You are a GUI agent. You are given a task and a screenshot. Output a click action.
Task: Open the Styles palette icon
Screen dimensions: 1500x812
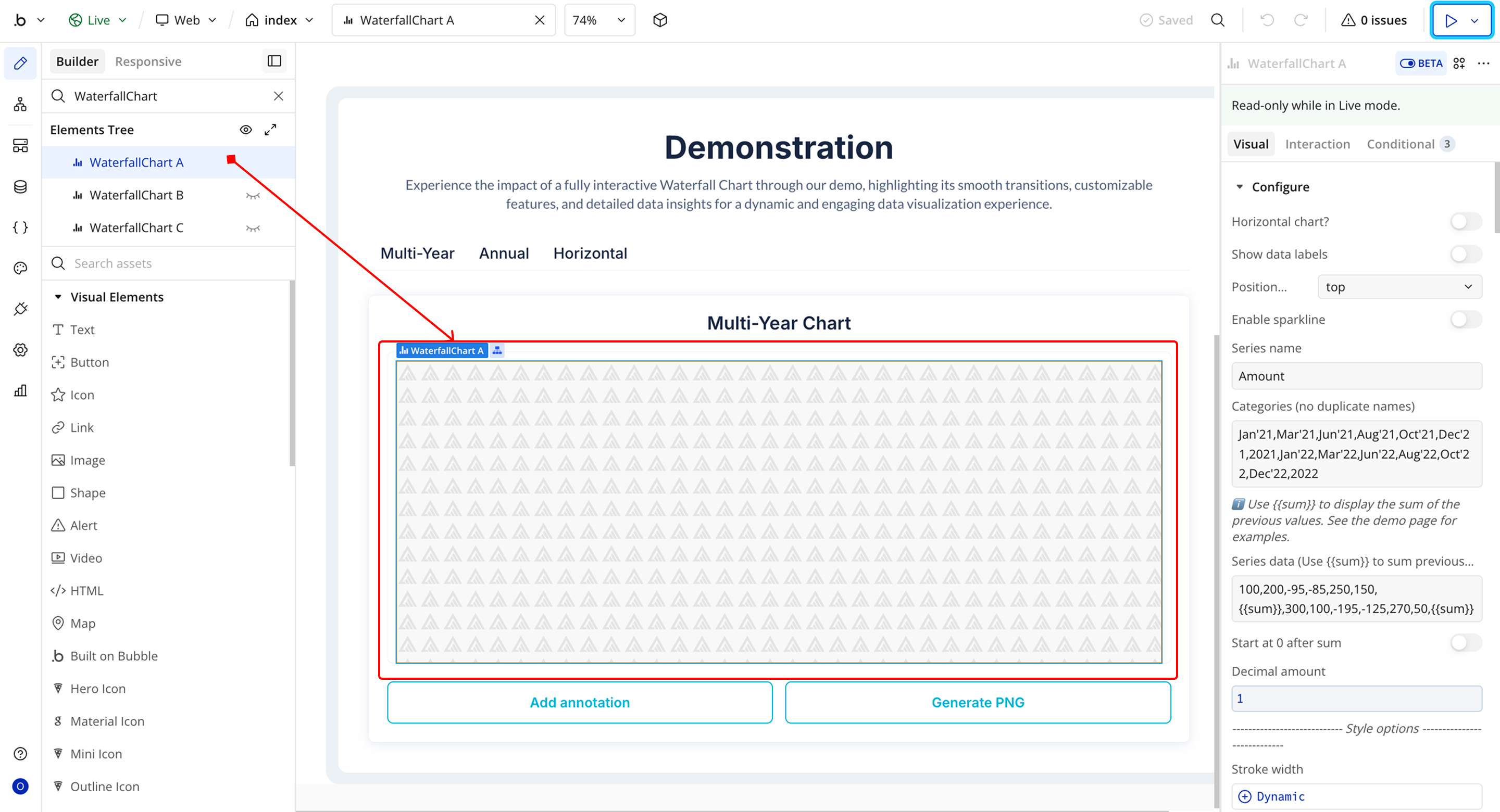click(x=20, y=269)
